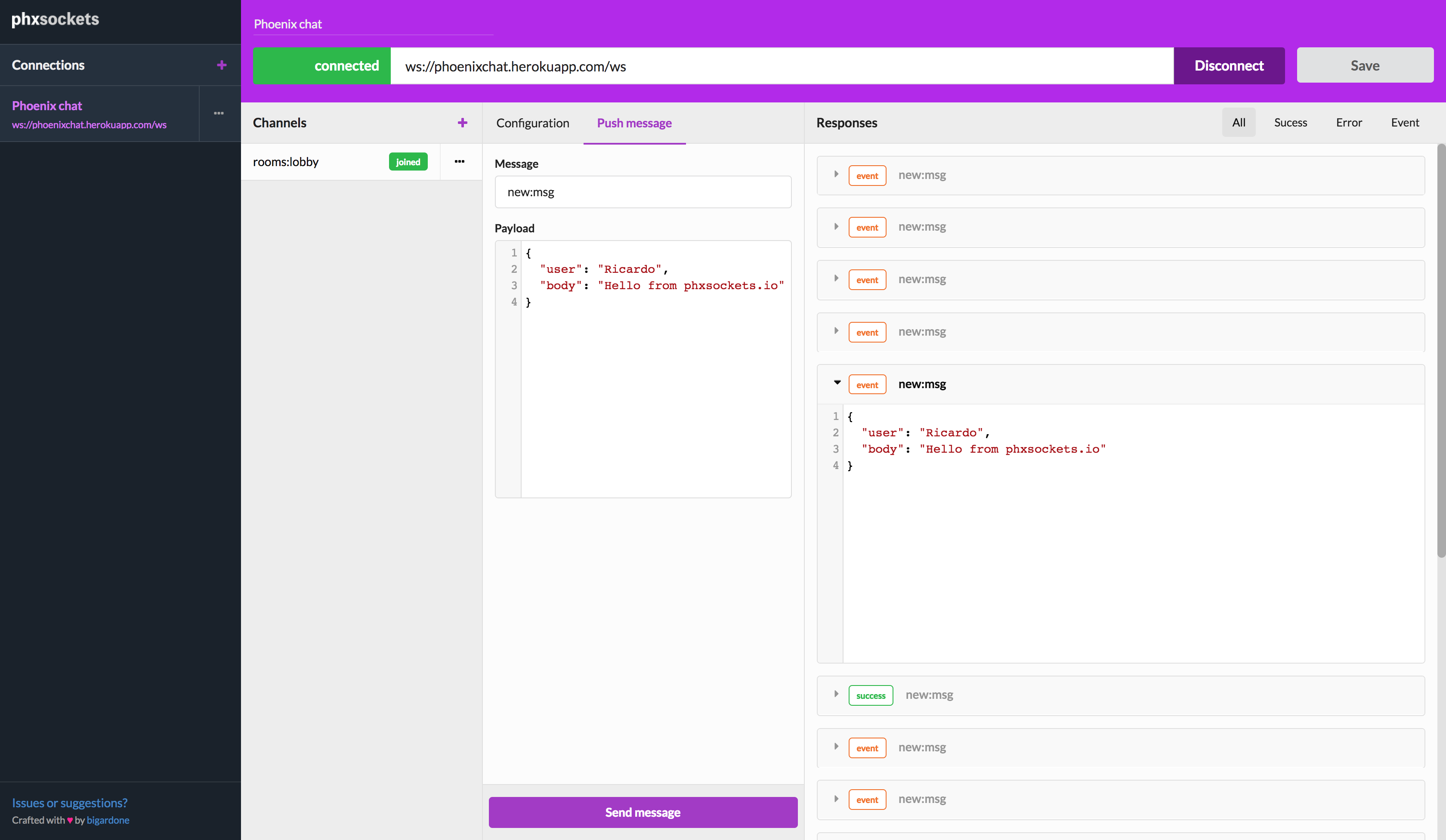Switch to the Configuration tab
Screen dimensions: 1446x840
(532, 123)
